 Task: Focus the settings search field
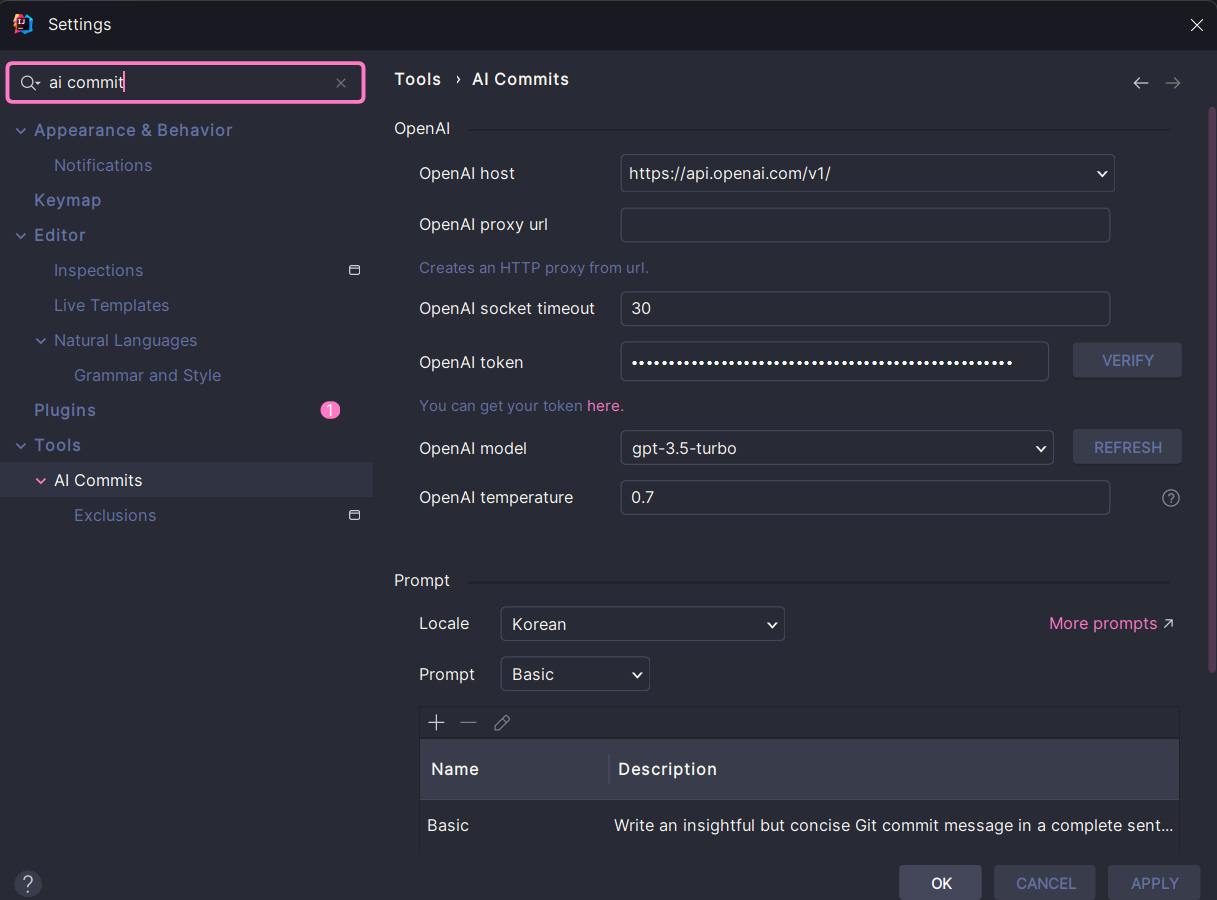[185, 82]
